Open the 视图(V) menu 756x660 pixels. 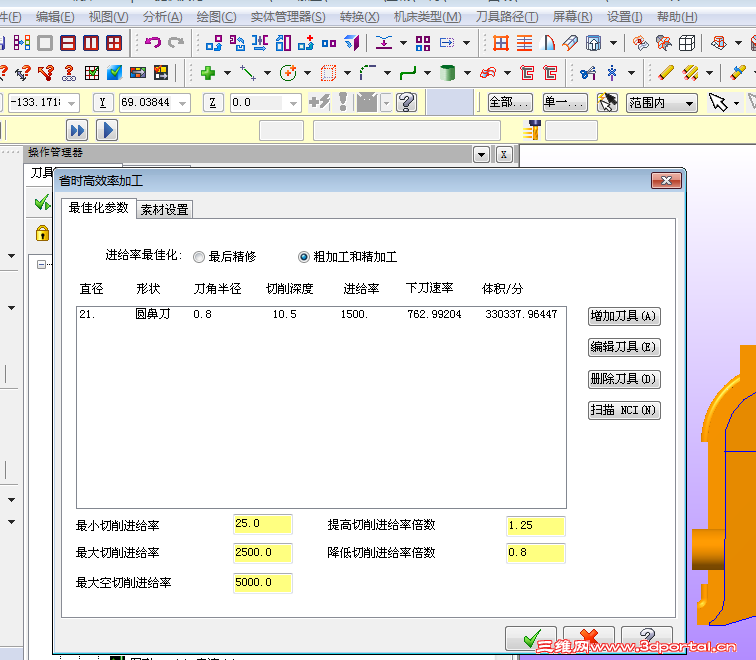coord(108,17)
